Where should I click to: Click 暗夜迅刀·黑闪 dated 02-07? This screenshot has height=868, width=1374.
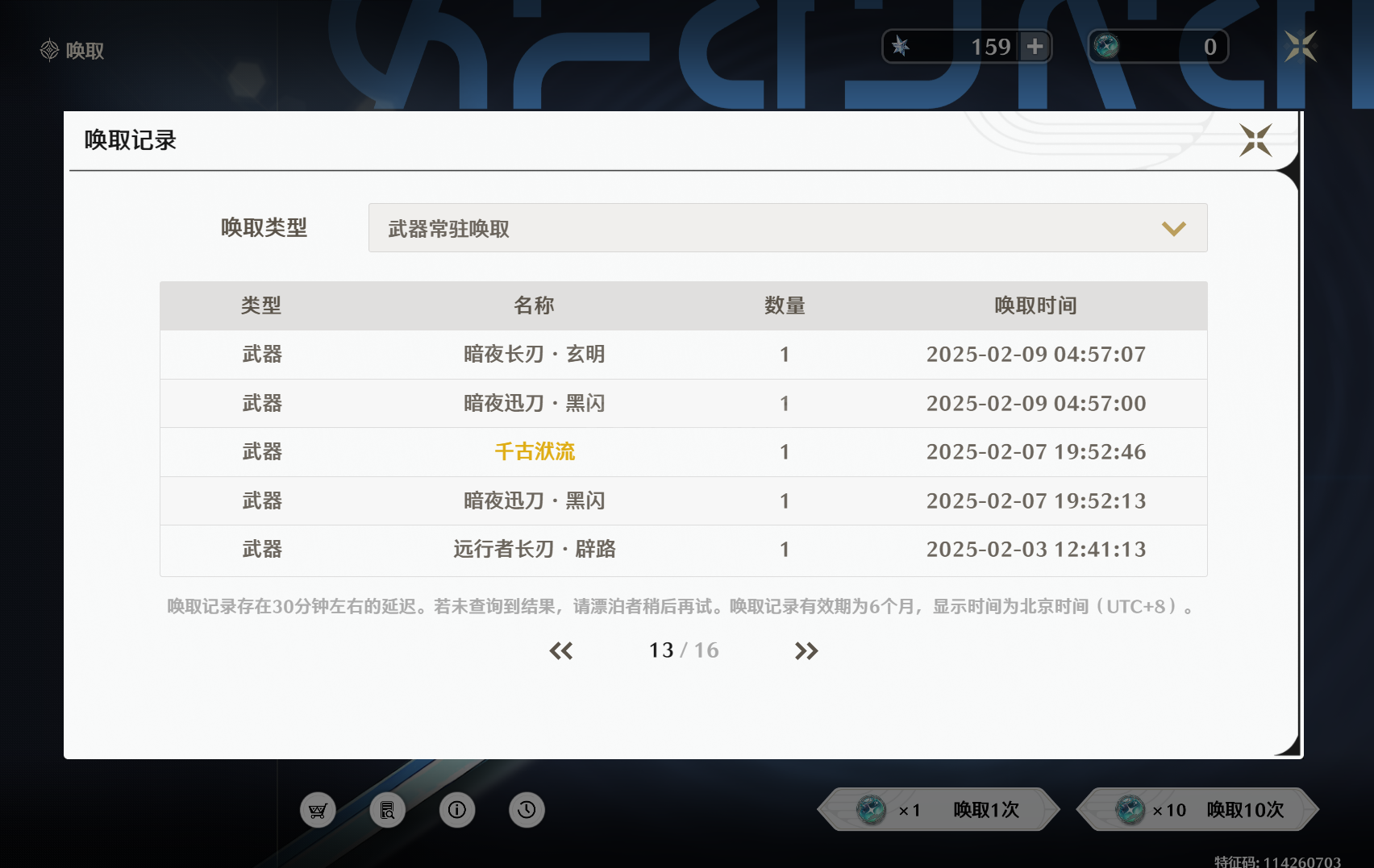[535, 501]
